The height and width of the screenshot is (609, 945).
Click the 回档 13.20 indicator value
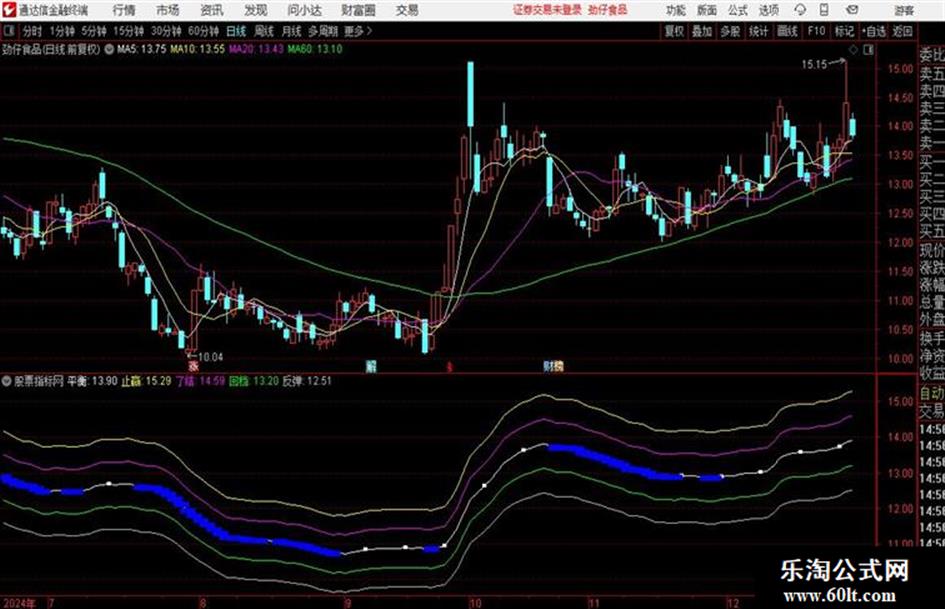coord(254,381)
